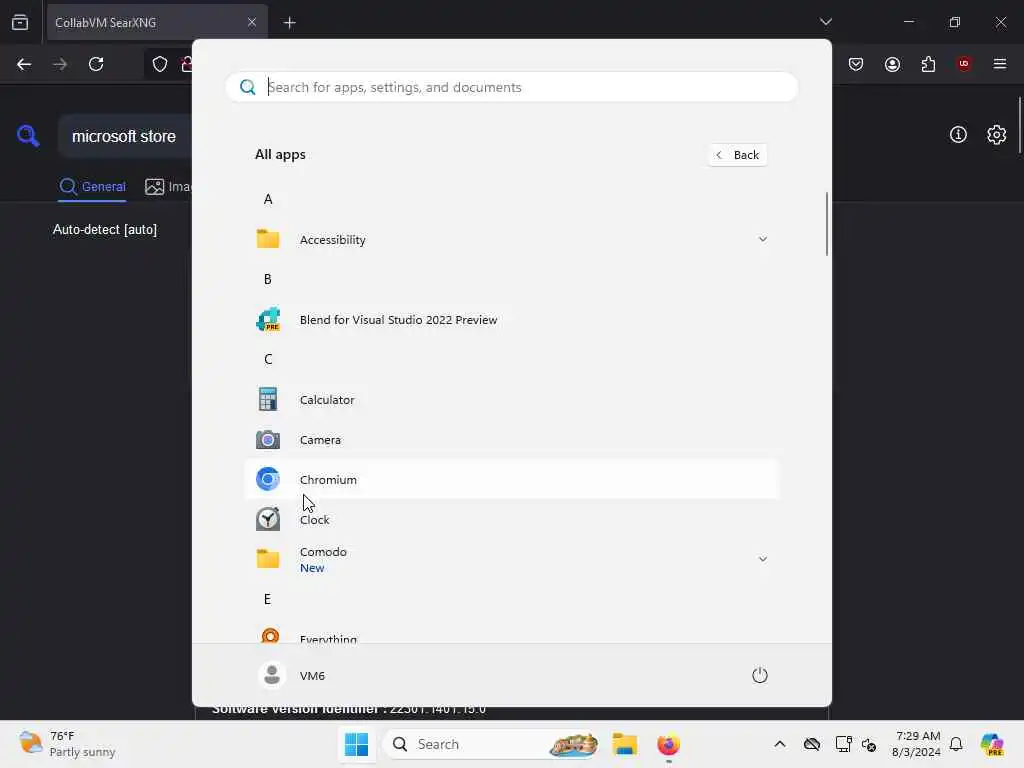Click the letter E section header
The width and height of the screenshot is (1024, 768).
pos(268,599)
